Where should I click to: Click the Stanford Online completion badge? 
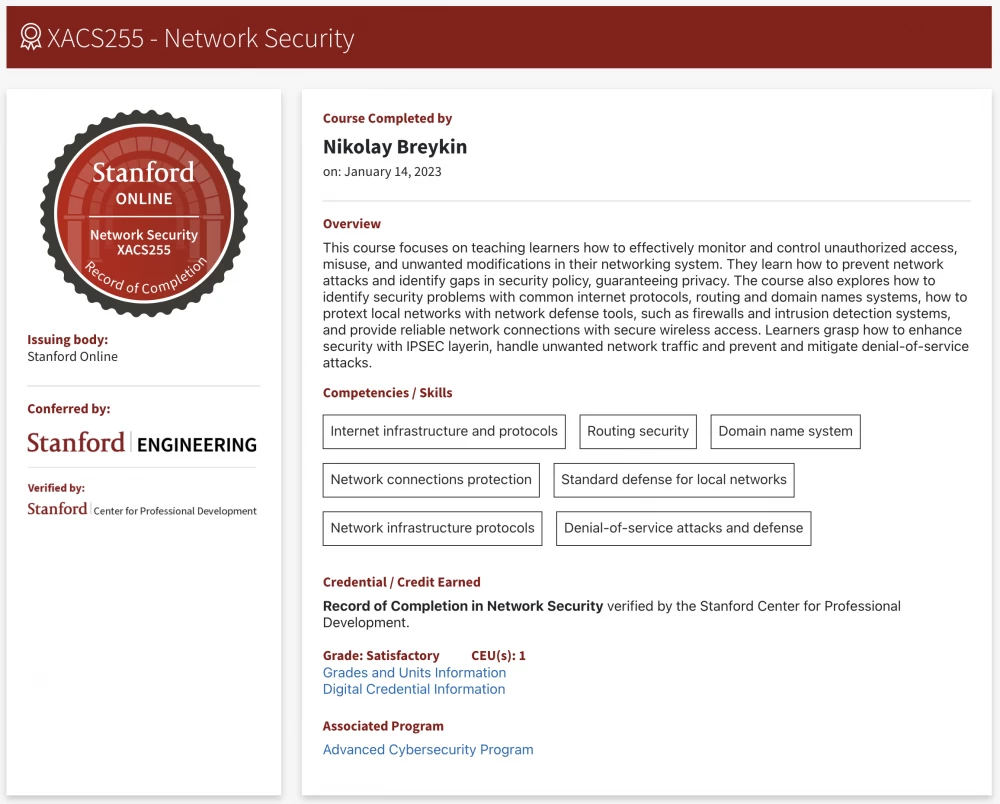pos(144,214)
